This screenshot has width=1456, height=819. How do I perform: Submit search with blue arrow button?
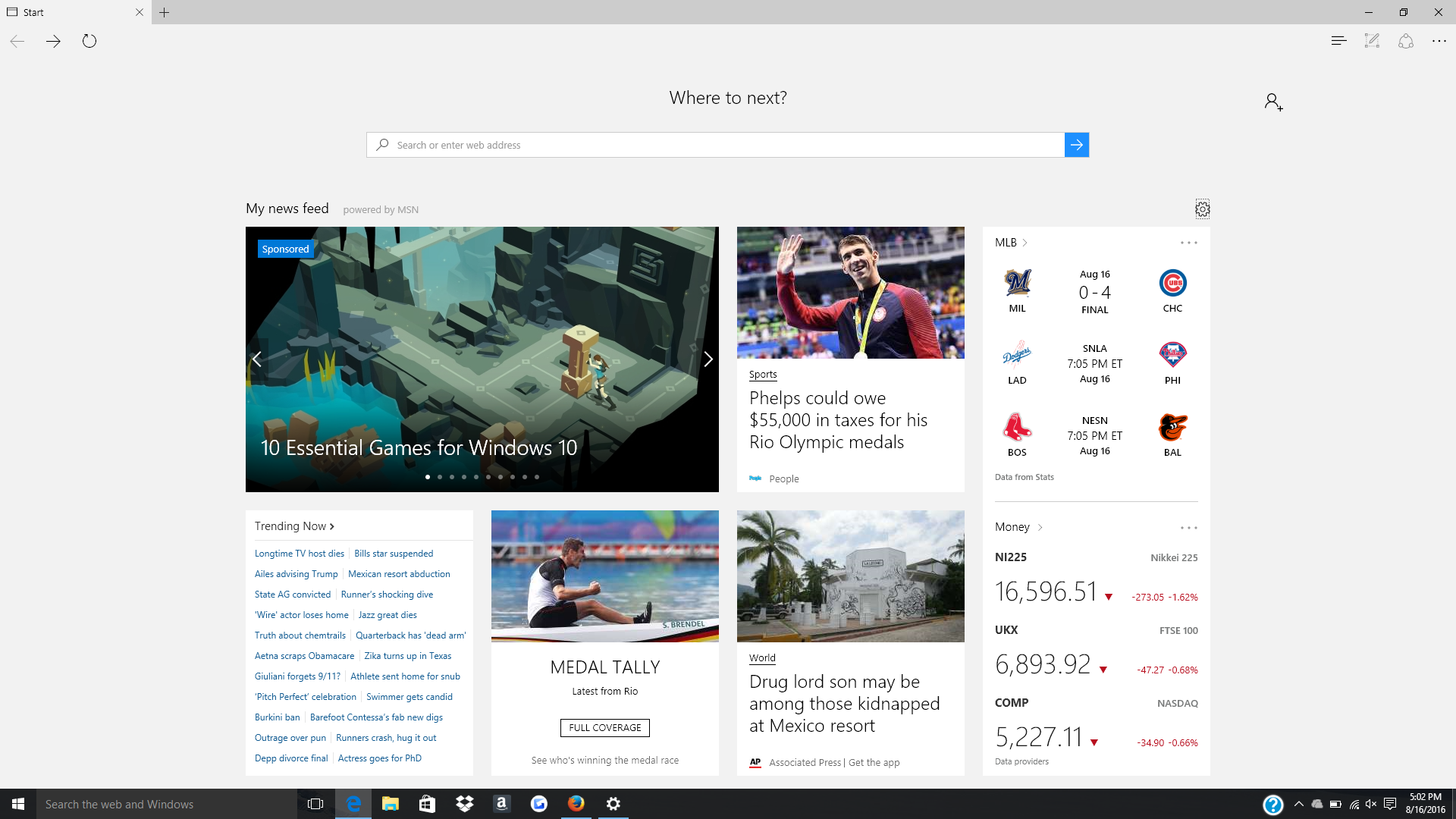point(1077,145)
